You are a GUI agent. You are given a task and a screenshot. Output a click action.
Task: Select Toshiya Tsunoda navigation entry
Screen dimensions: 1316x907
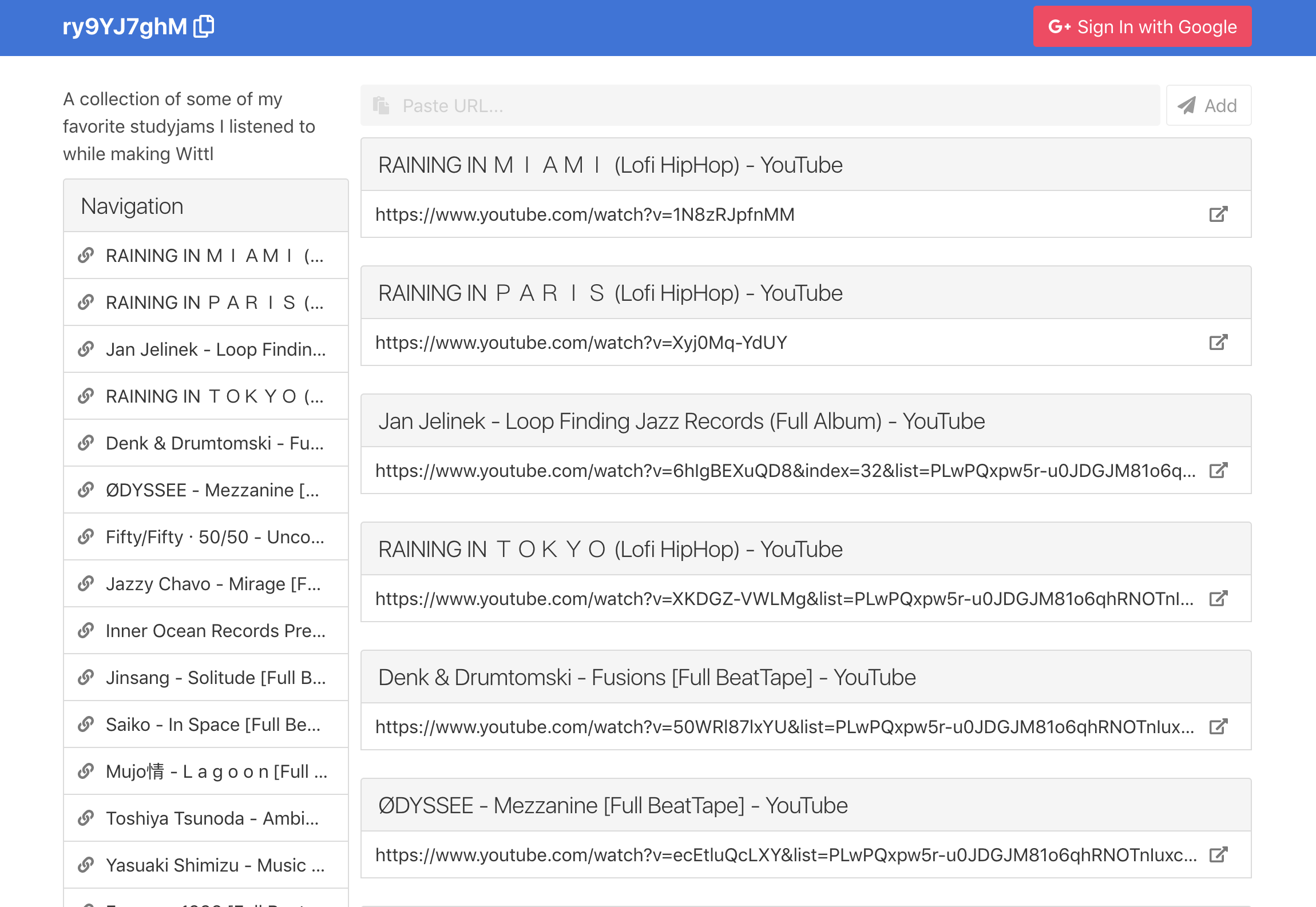(206, 818)
